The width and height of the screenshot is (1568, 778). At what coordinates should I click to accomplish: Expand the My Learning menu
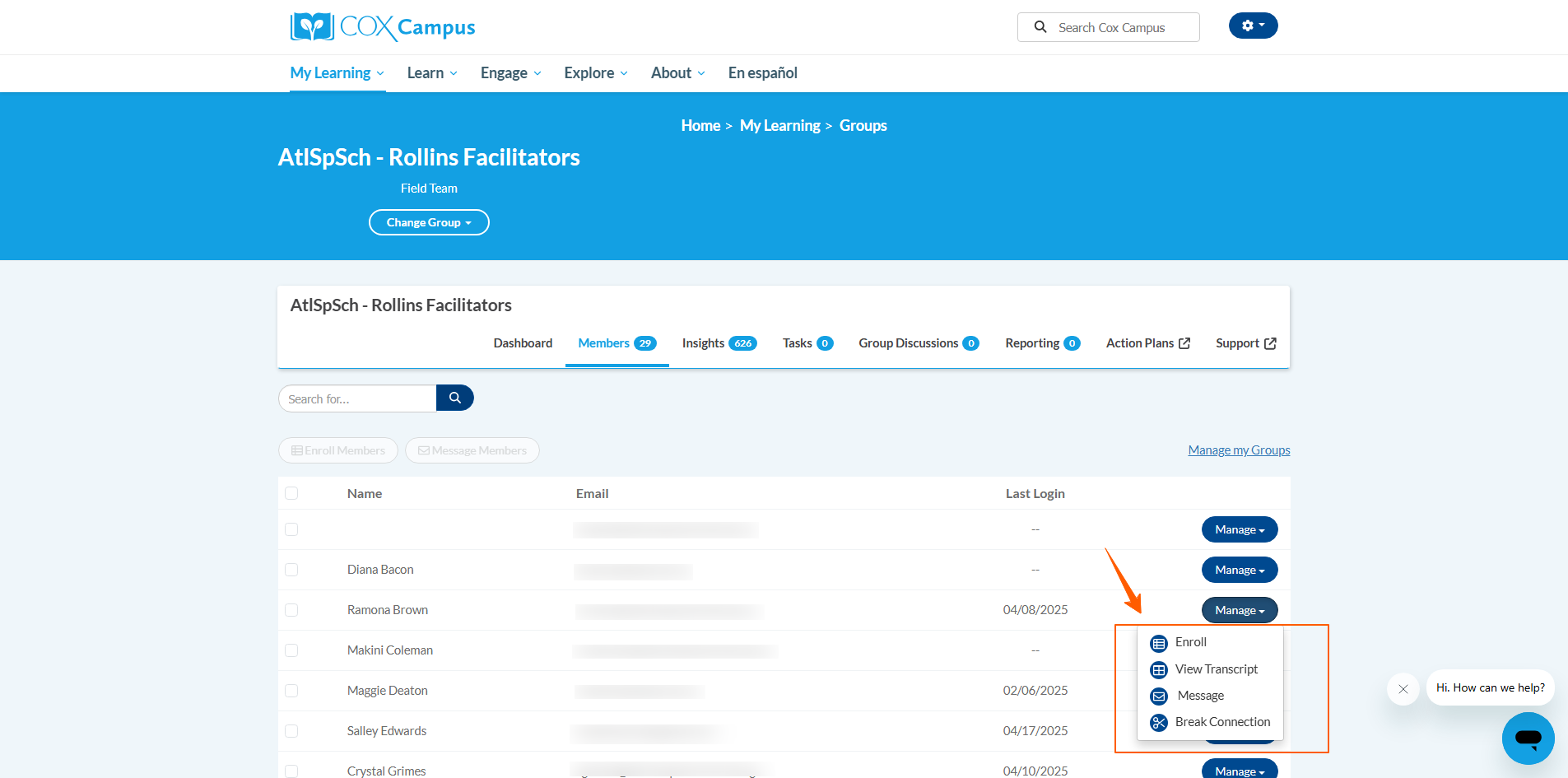(x=337, y=73)
